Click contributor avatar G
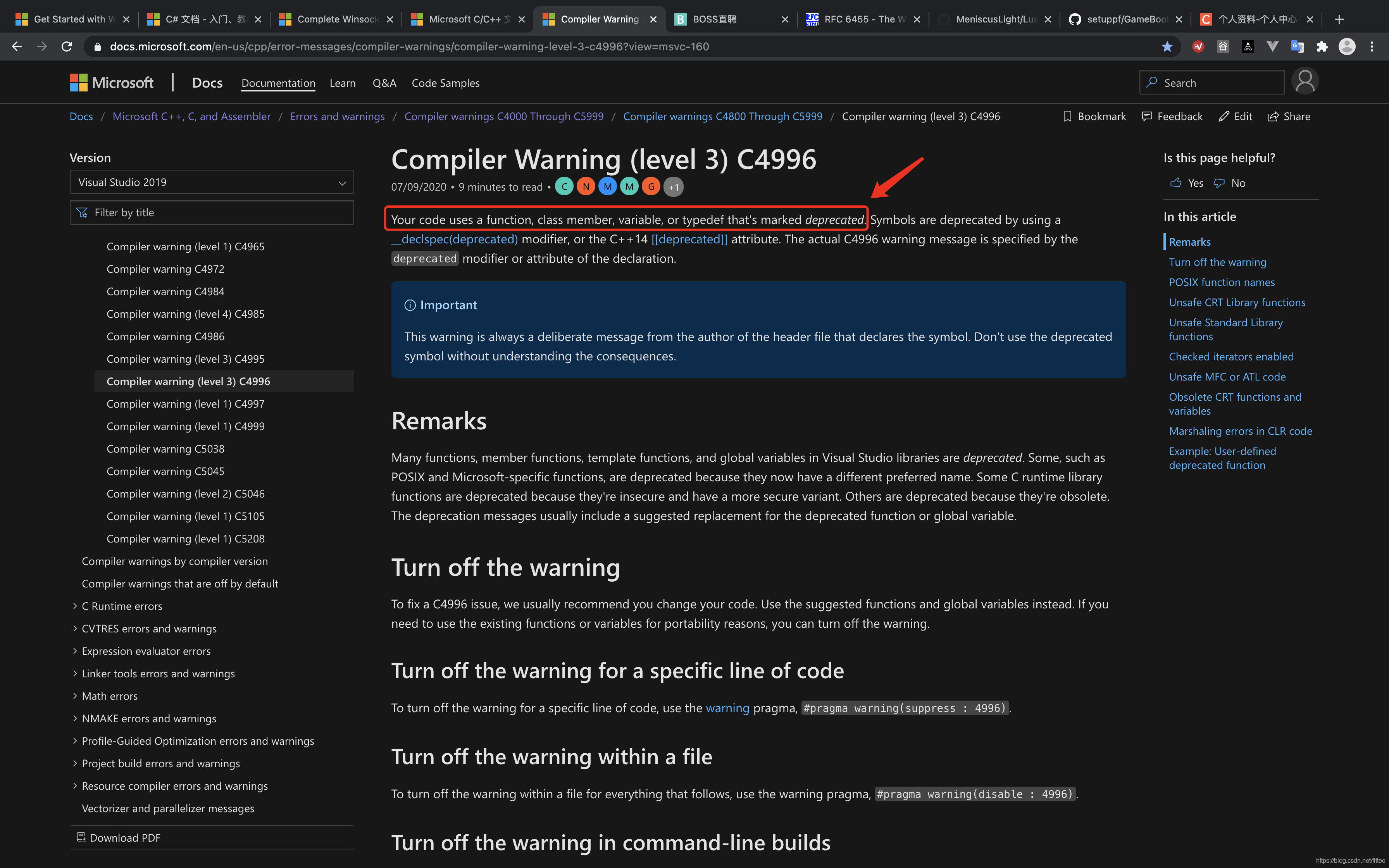The height and width of the screenshot is (868, 1389). point(651,186)
